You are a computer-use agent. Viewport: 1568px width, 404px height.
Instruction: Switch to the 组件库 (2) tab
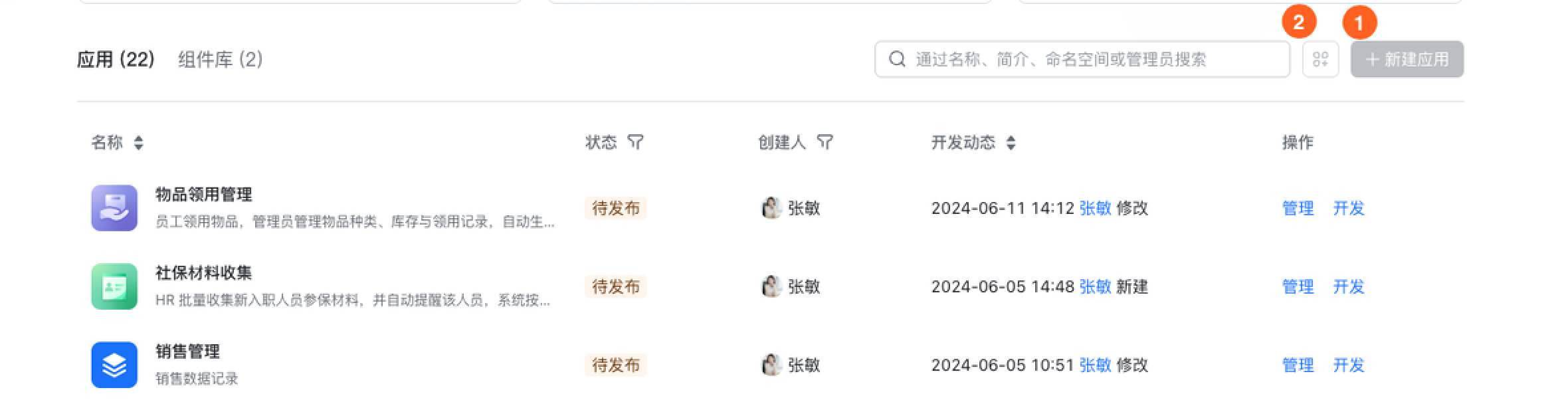[221, 60]
